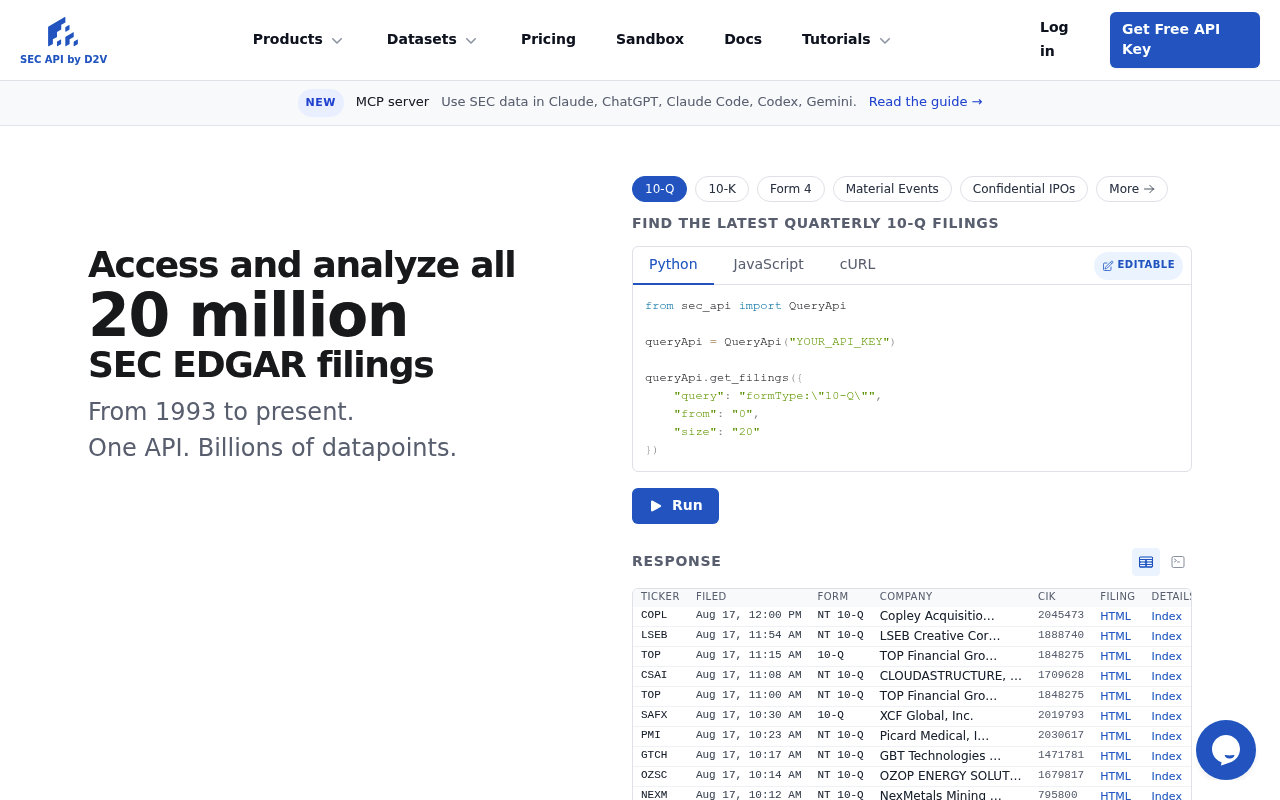Select the OZOP ENERGY SOLUT… company cell
Image resolution: width=1280 pixels, height=800 pixels.
951,776
